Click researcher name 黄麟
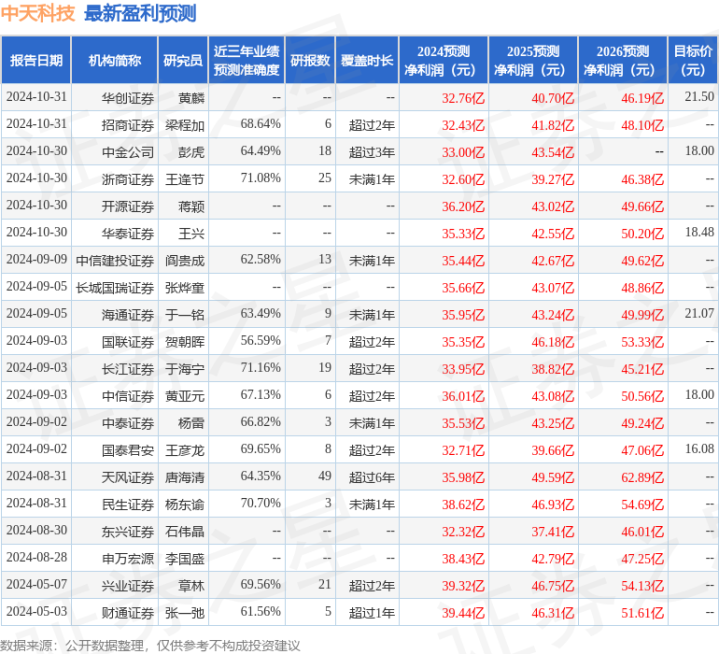719x654 pixels. (191, 98)
